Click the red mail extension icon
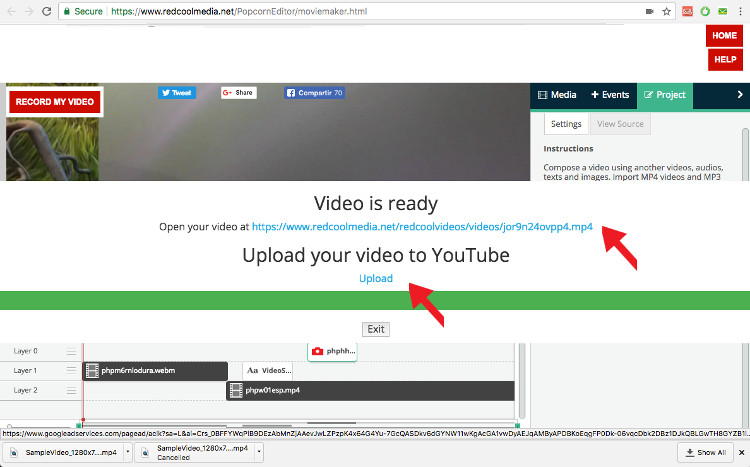The image size is (750, 467). point(688,11)
